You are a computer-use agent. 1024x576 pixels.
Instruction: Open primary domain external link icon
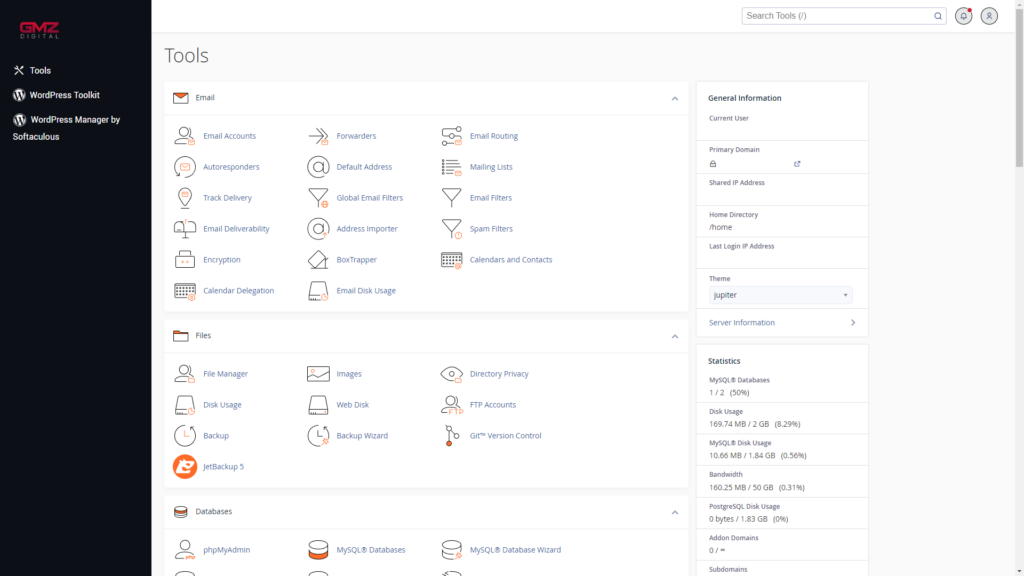click(797, 164)
